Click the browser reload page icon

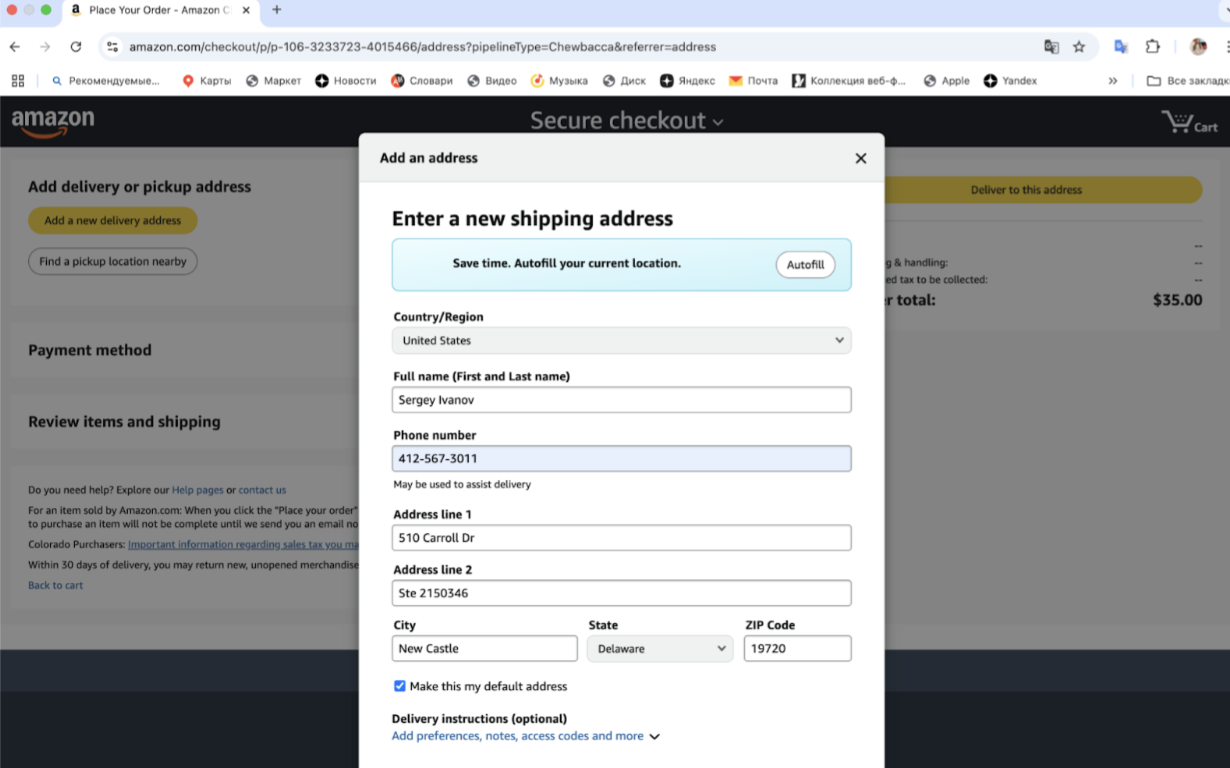click(76, 47)
